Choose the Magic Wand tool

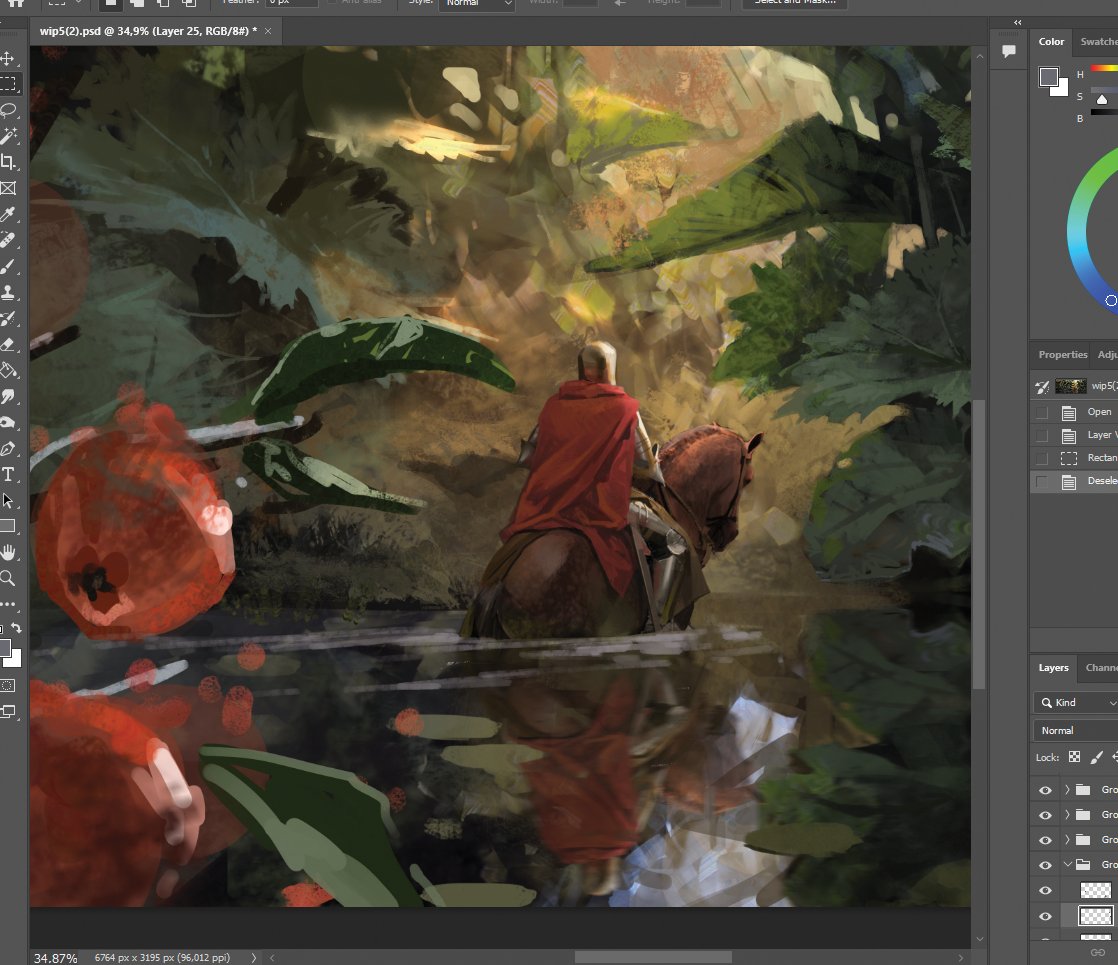point(8,136)
